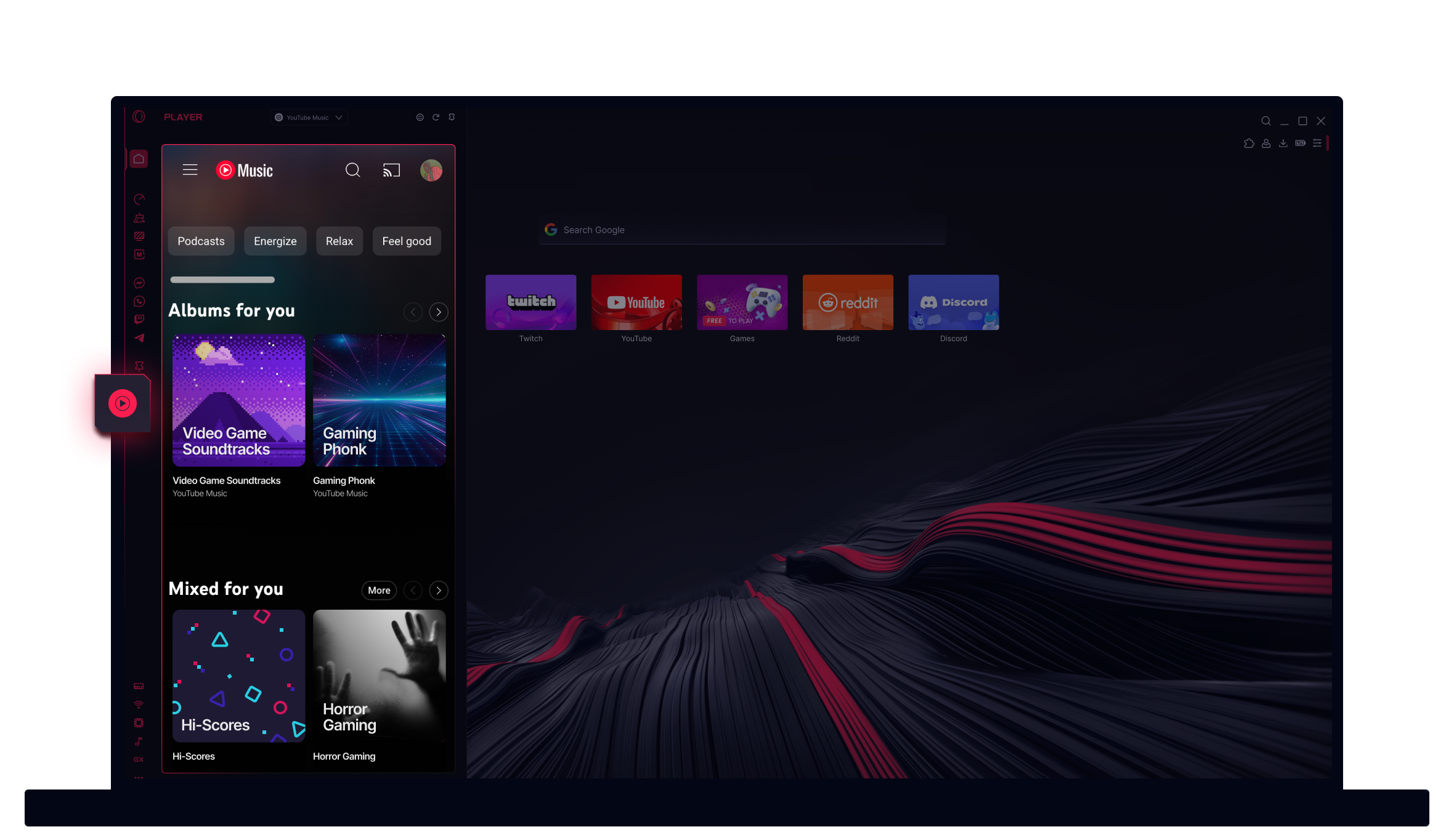1454x840 pixels.
Task: Toggle the Podcasts filter chip
Action: (x=201, y=241)
